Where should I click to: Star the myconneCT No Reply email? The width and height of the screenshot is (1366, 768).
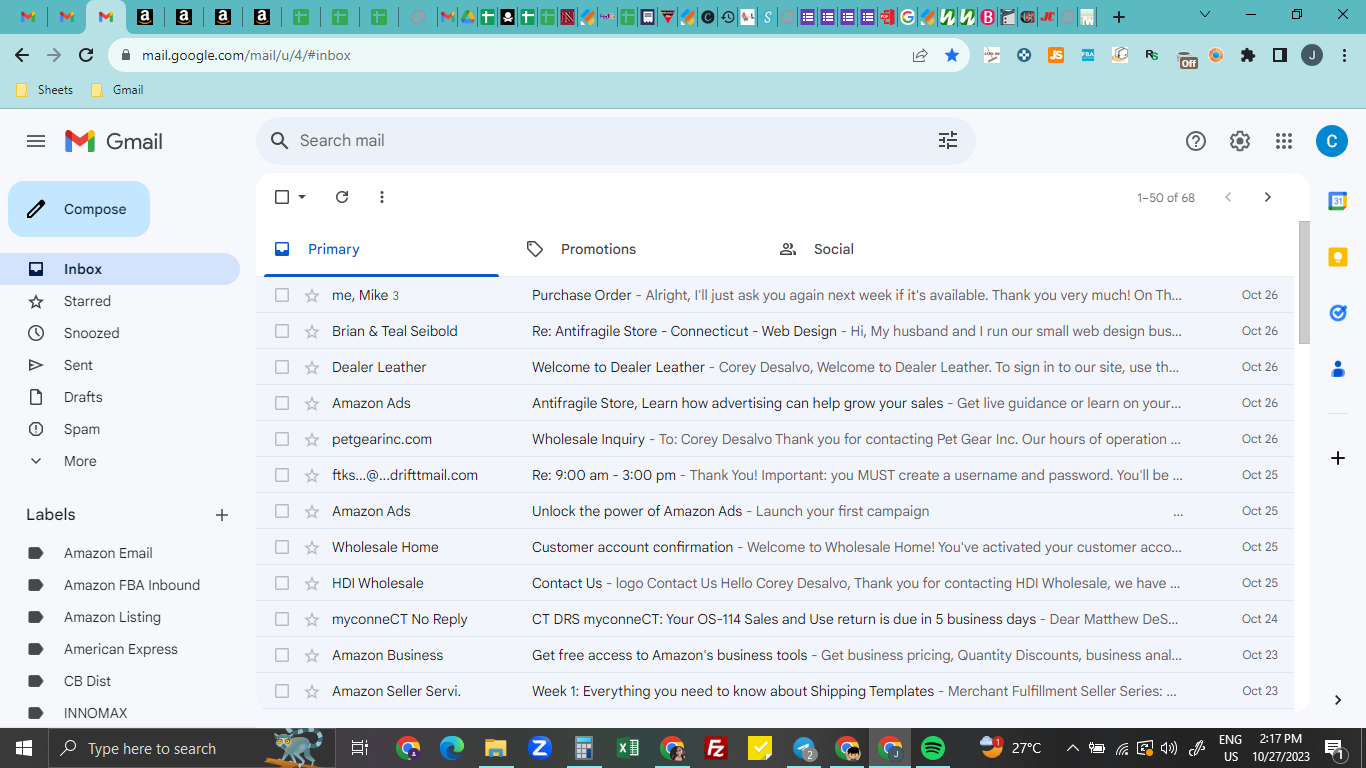tap(312, 619)
